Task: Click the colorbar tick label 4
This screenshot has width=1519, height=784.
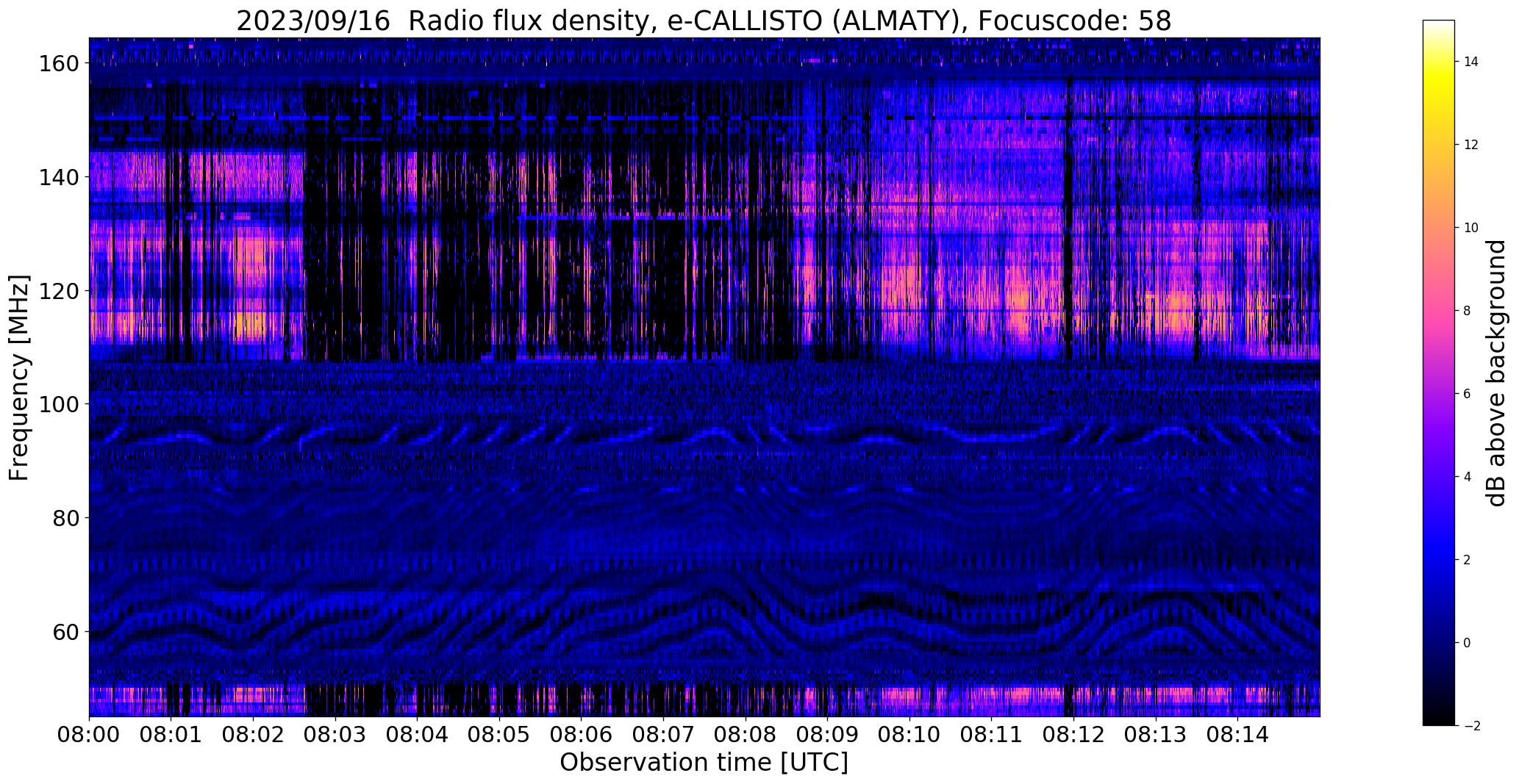Action: pyautogui.click(x=1467, y=477)
